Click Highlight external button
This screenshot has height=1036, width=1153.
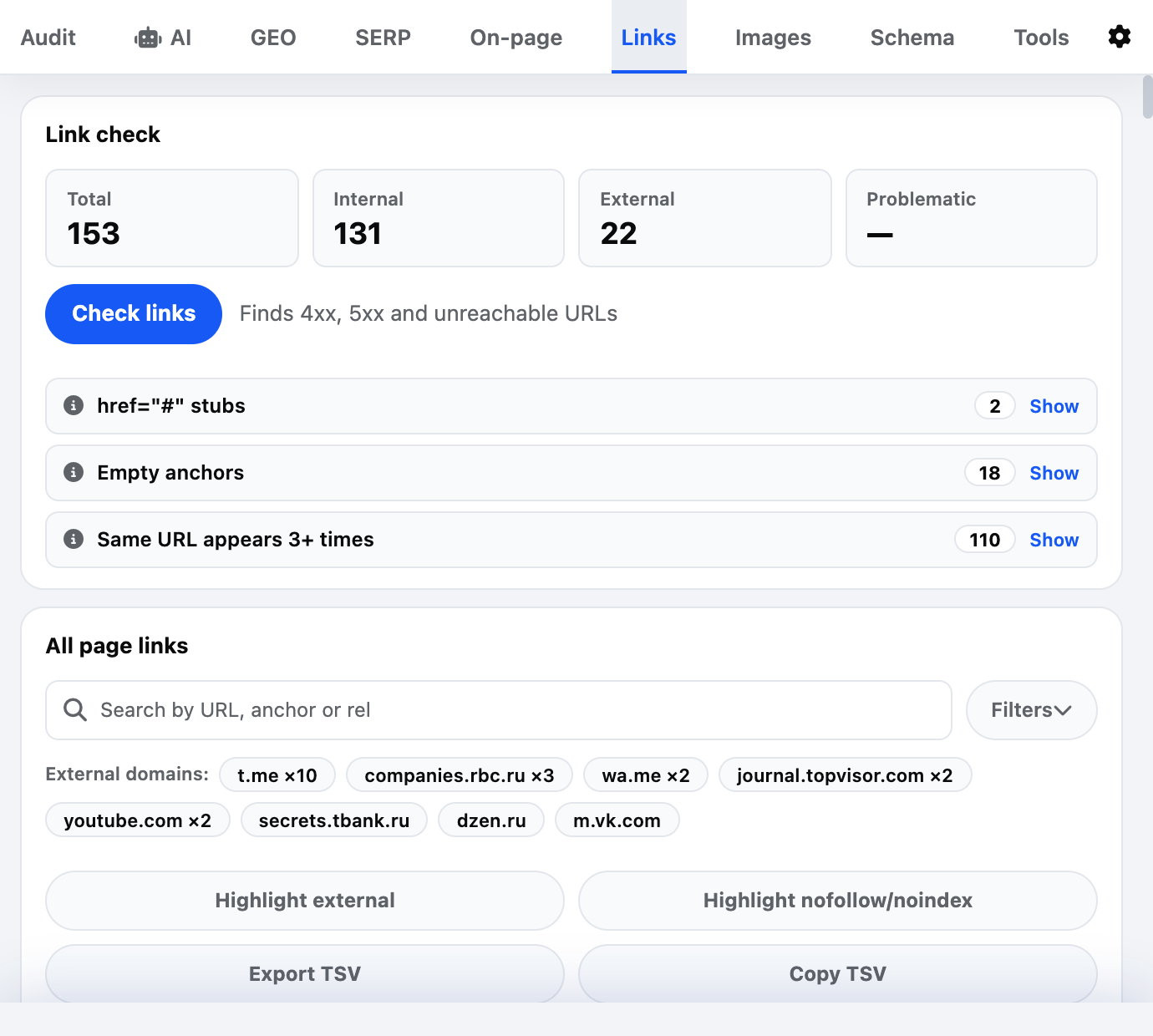tap(305, 901)
